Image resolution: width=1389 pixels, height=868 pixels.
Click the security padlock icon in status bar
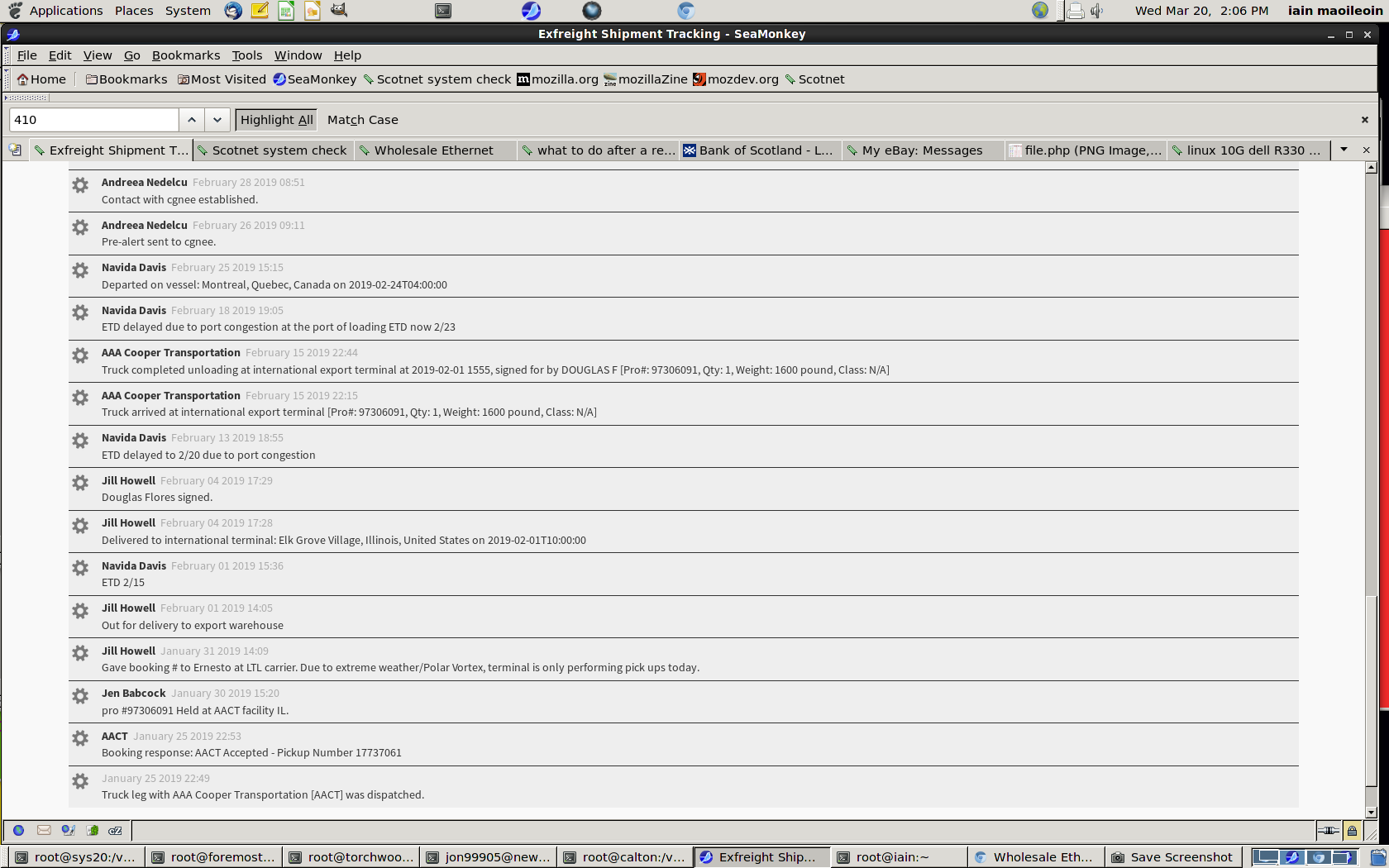(x=1352, y=830)
